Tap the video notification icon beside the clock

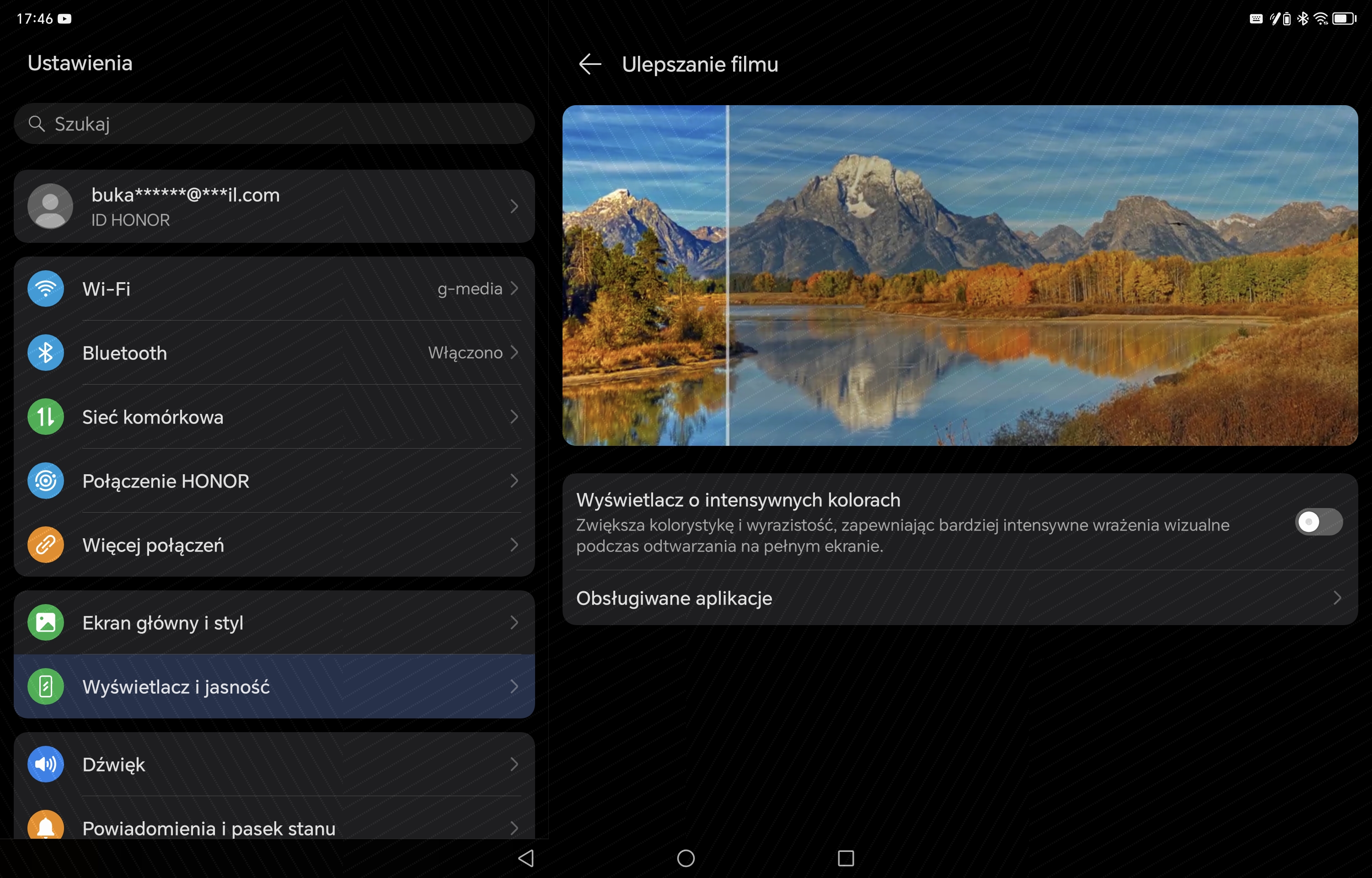(x=65, y=19)
